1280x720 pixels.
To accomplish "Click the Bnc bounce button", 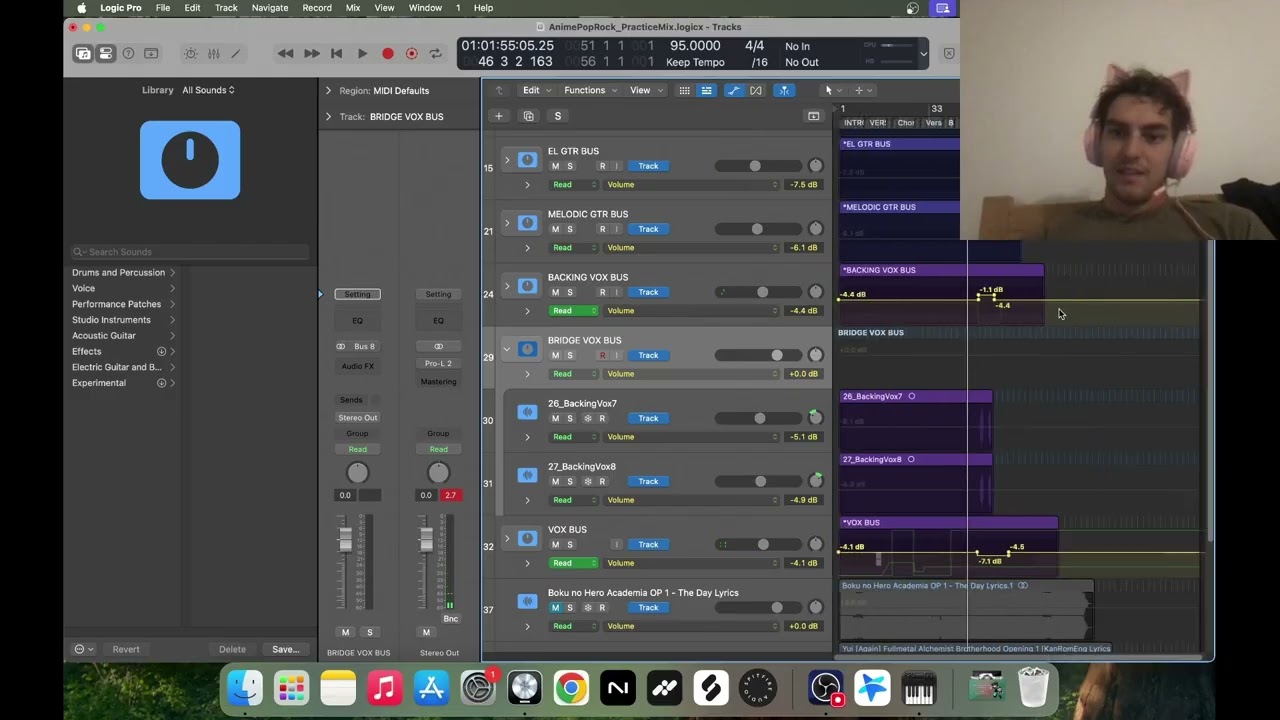I will pos(451,619).
